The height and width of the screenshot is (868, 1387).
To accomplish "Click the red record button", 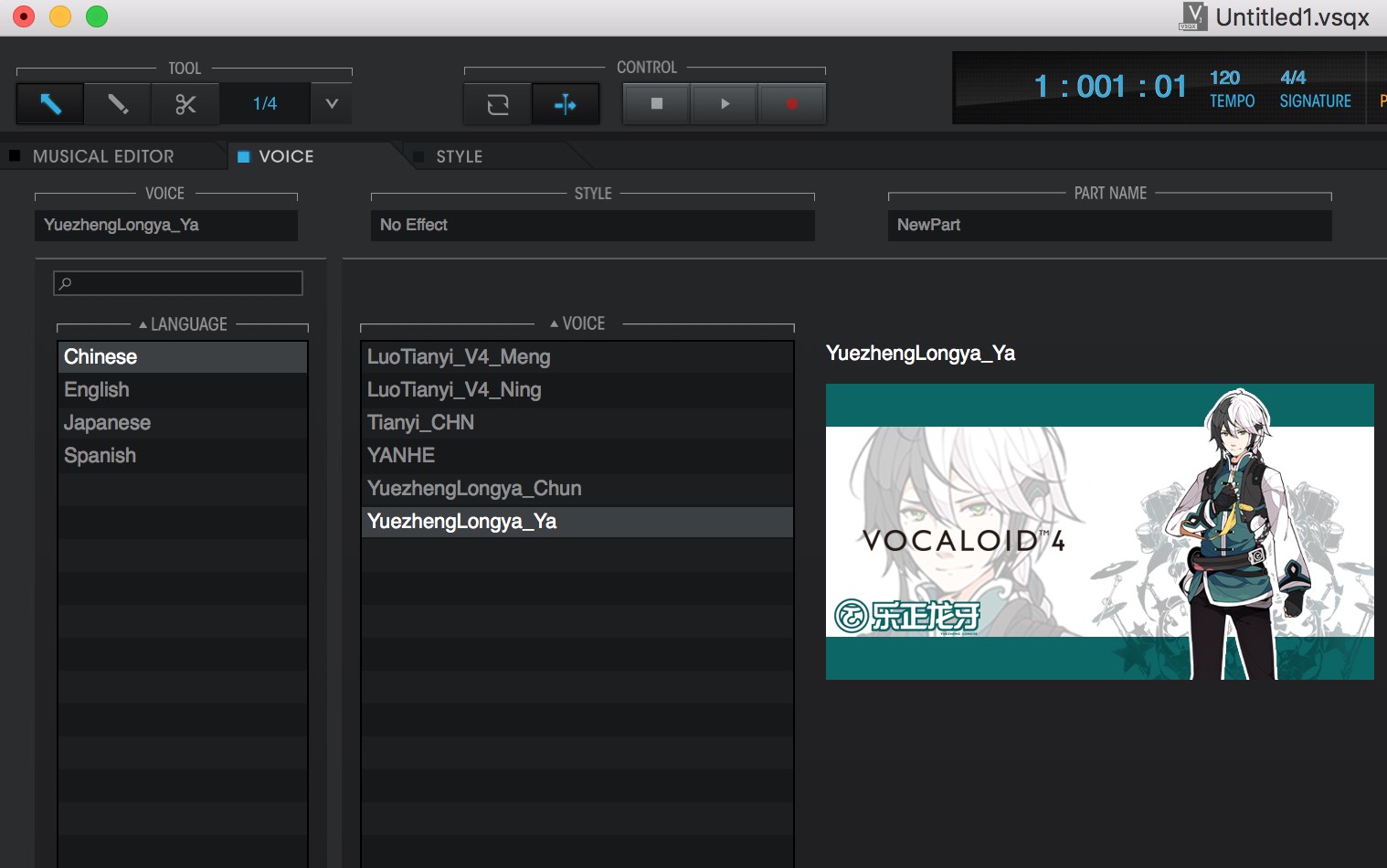I will [x=792, y=104].
